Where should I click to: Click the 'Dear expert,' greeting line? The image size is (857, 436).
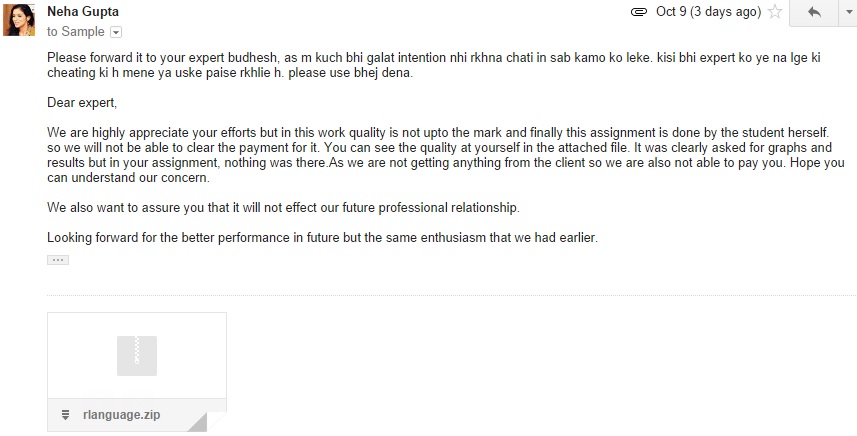pyautogui.click(x=82, y=102)
